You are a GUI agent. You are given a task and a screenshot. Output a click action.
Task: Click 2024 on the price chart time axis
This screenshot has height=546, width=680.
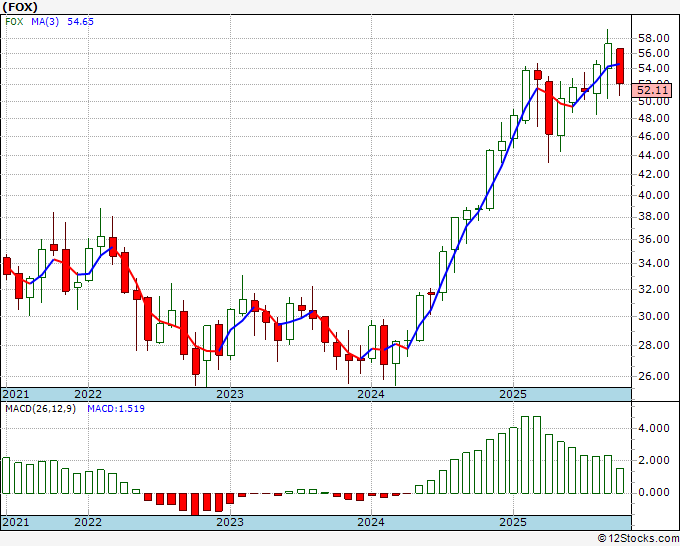tap(371, 394)
